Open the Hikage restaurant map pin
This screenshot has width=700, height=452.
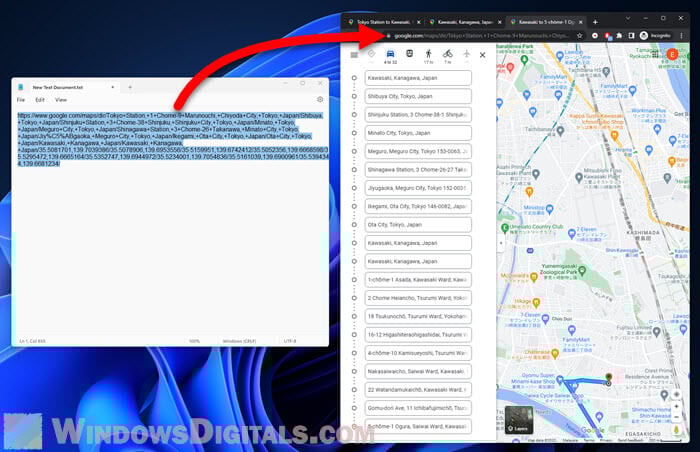(x=536, y=303)
